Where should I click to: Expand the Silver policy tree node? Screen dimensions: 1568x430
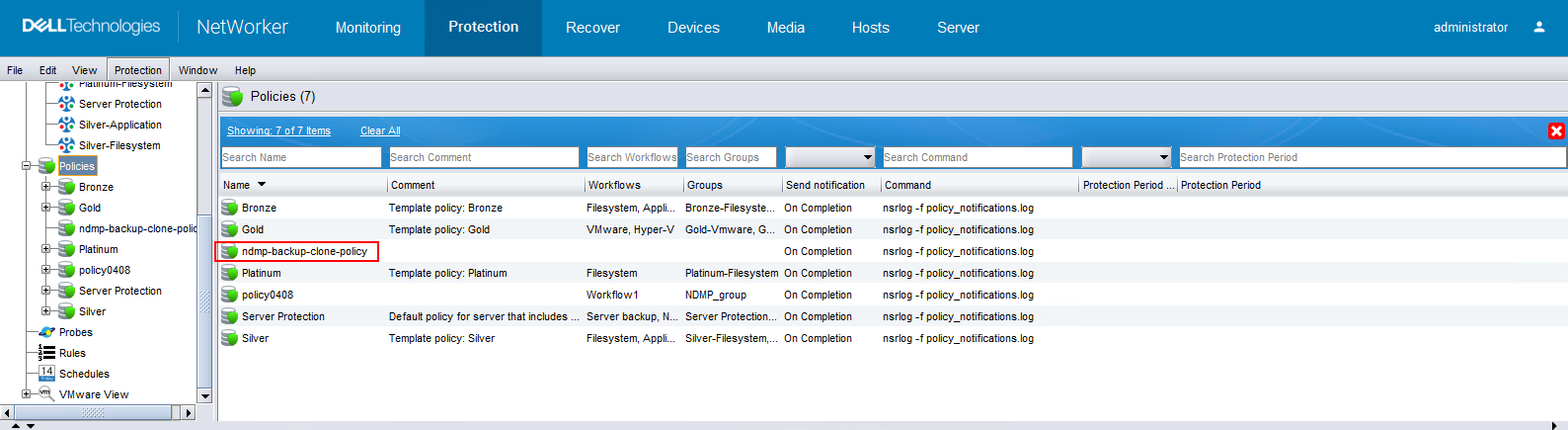tap(45, 310)
